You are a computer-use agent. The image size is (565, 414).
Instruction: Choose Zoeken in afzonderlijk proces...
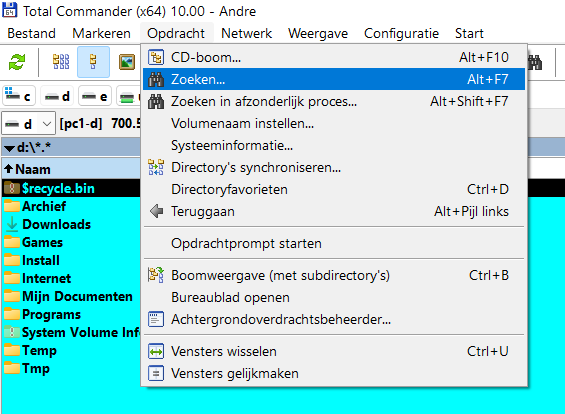(x=334, y=102)
